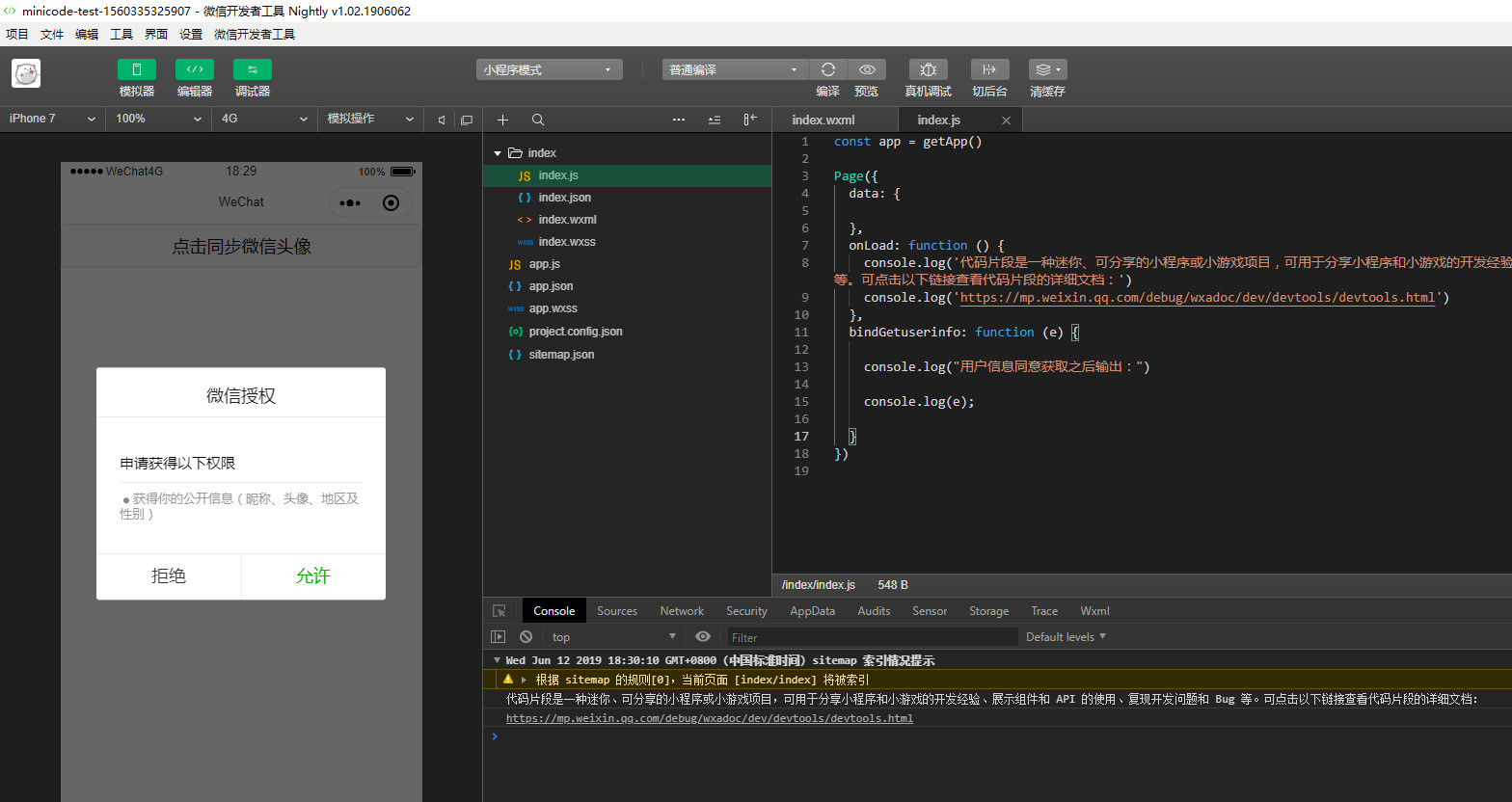Open sitemap.json file
This screenshot has width=1512, height=802.
pyautogui.click(x=627, y=355)
